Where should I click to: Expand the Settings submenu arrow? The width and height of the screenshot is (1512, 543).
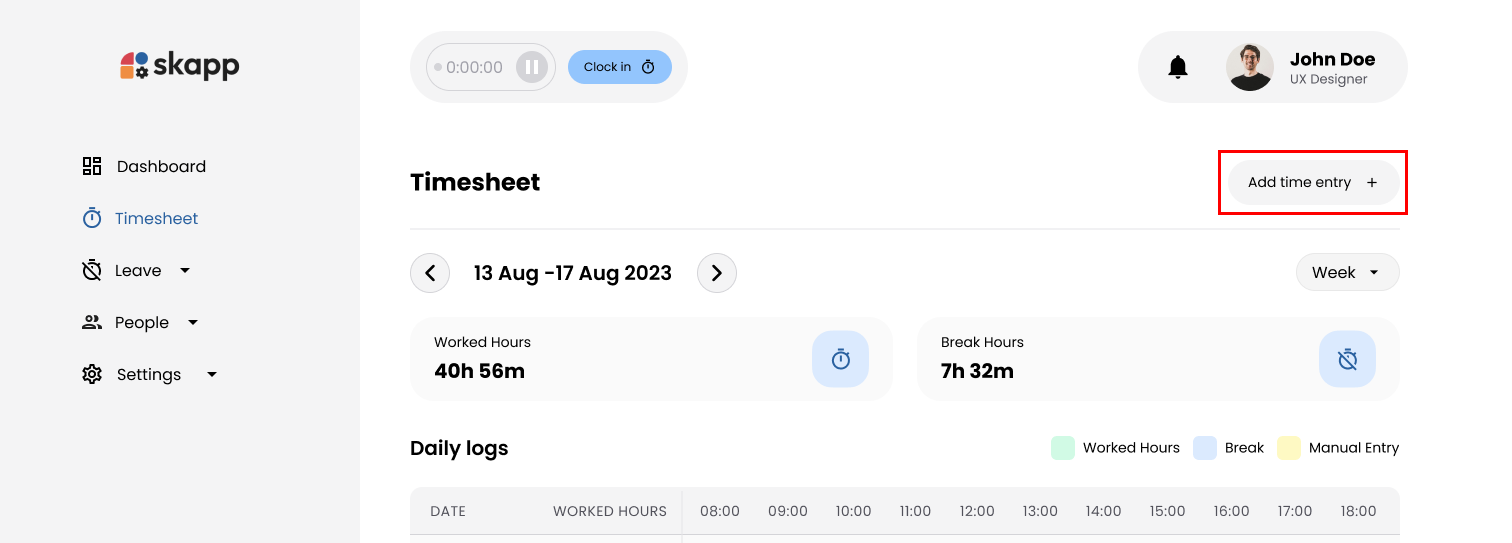[212, 375]
